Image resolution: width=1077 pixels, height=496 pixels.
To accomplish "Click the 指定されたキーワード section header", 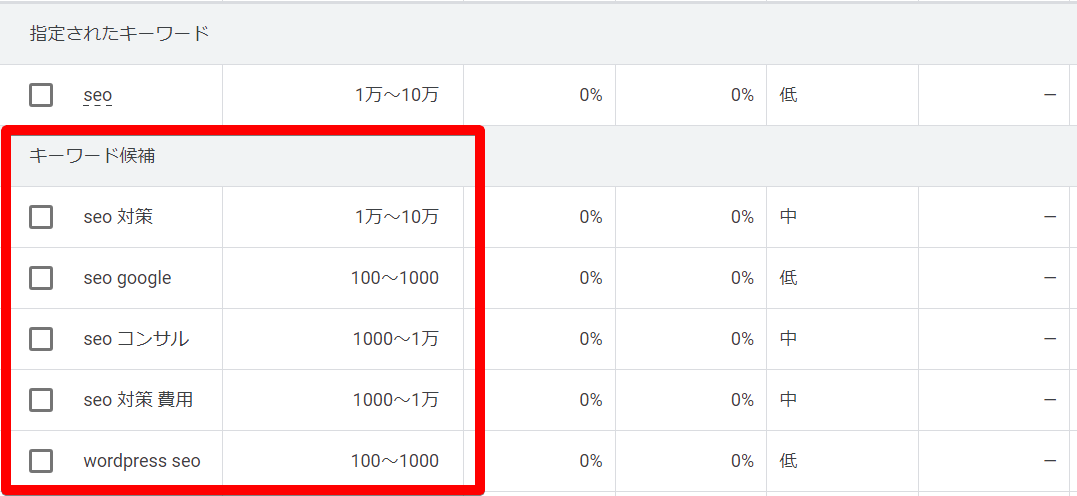I will [120, 34].
